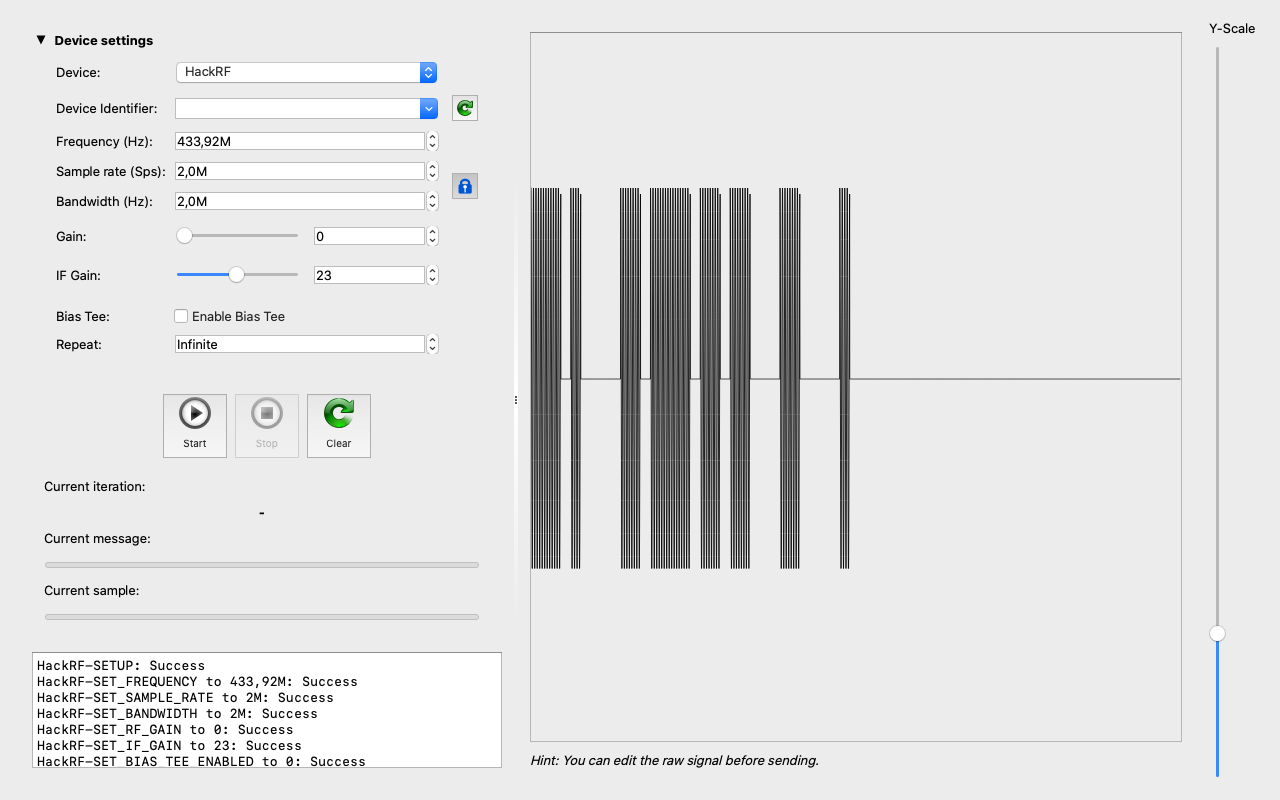This screenshot has width=1280, height=800.
Task: Refresh the device identifier list
Action: coord(465,108)
